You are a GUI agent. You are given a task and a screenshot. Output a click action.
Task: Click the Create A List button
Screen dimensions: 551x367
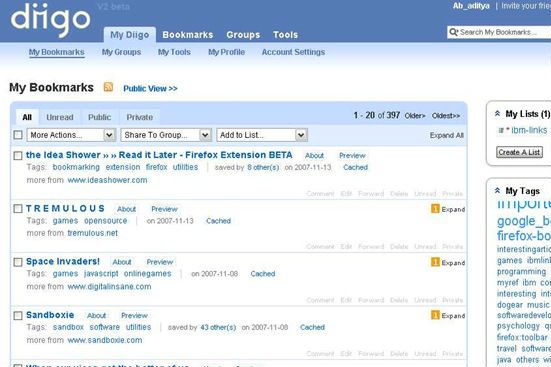point(519,152)
